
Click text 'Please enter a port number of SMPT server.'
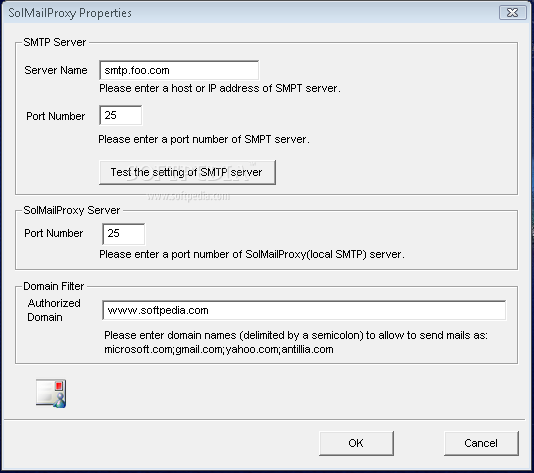tap(204, 140)
